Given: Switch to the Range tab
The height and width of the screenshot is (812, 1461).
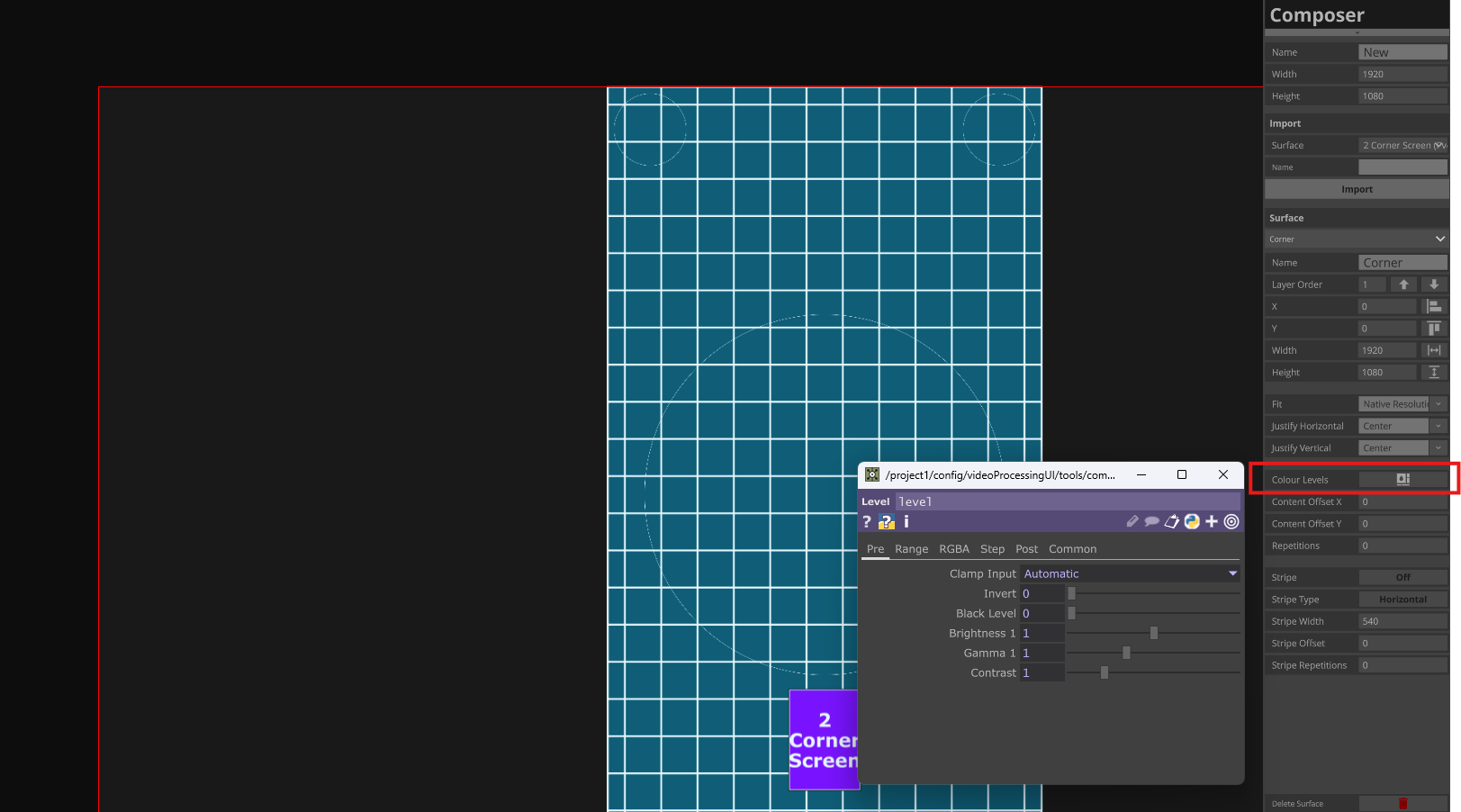Looking at the screenshot, I should click(x=911, y=549).
